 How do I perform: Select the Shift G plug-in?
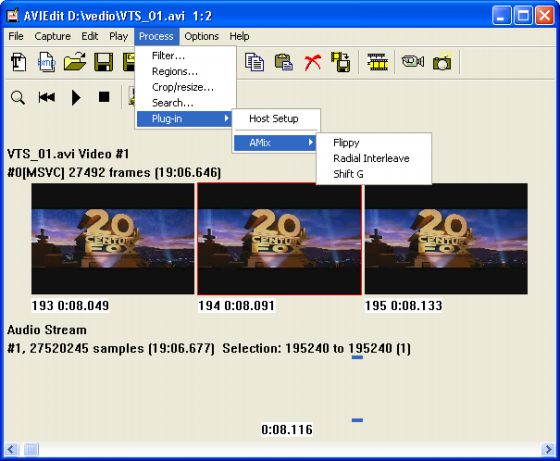point(374,174)
